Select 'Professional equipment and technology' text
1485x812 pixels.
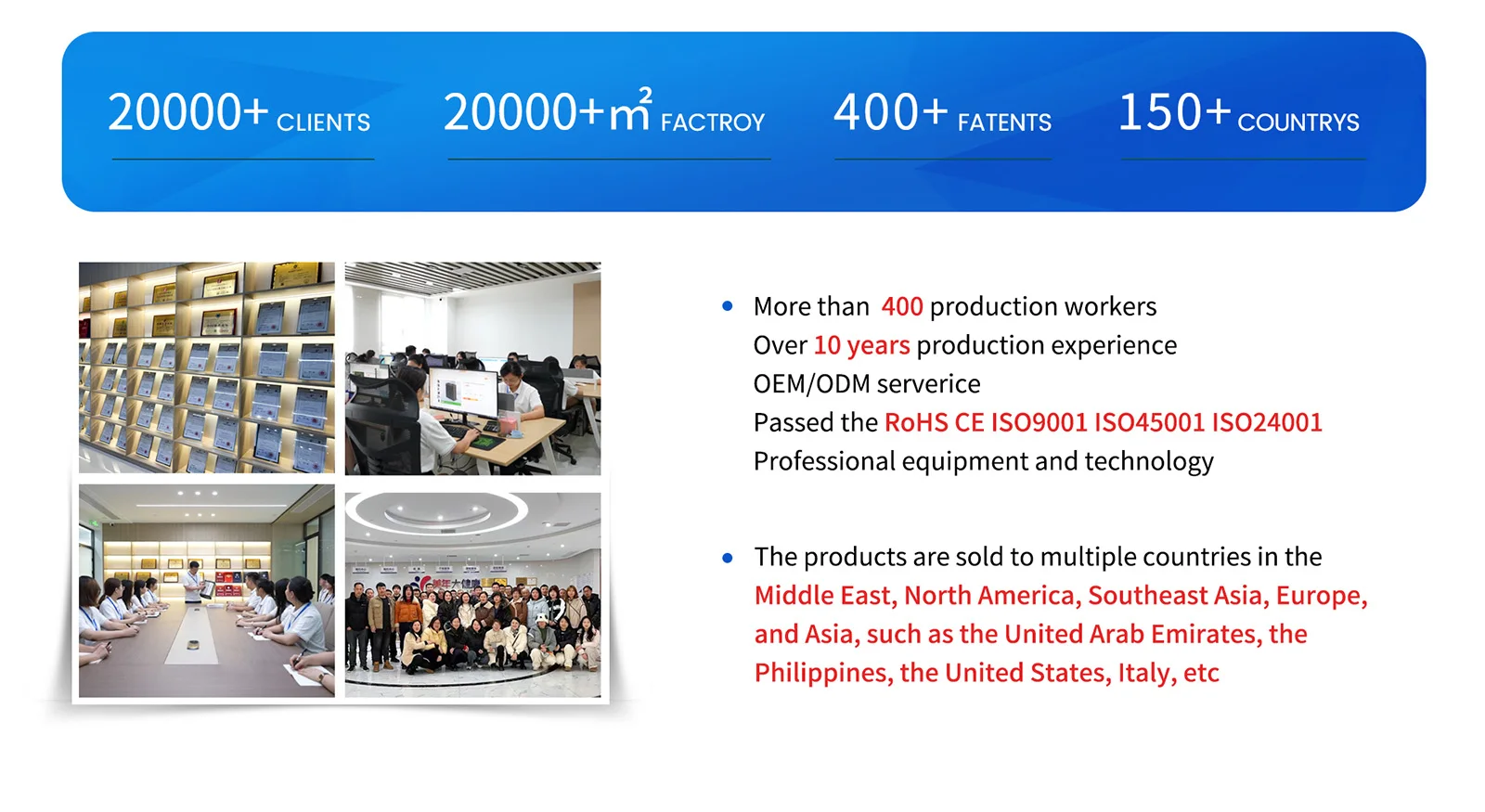point(983,461)
